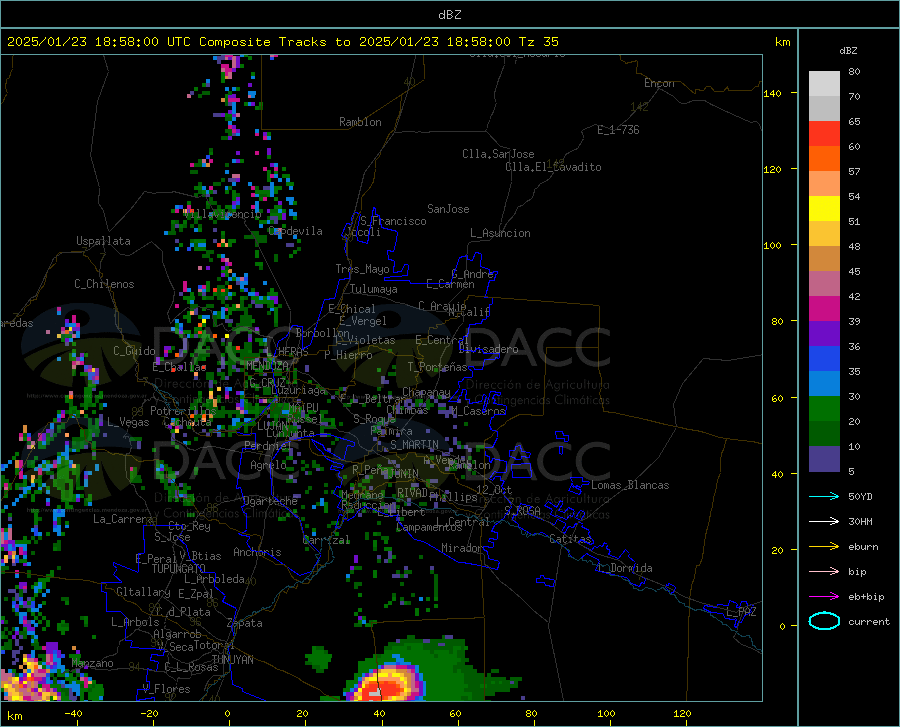The width and height of the screenshot is (900, 727).
Task: Click the TUNUYAN town label
Action: click(x=232, y=659)
